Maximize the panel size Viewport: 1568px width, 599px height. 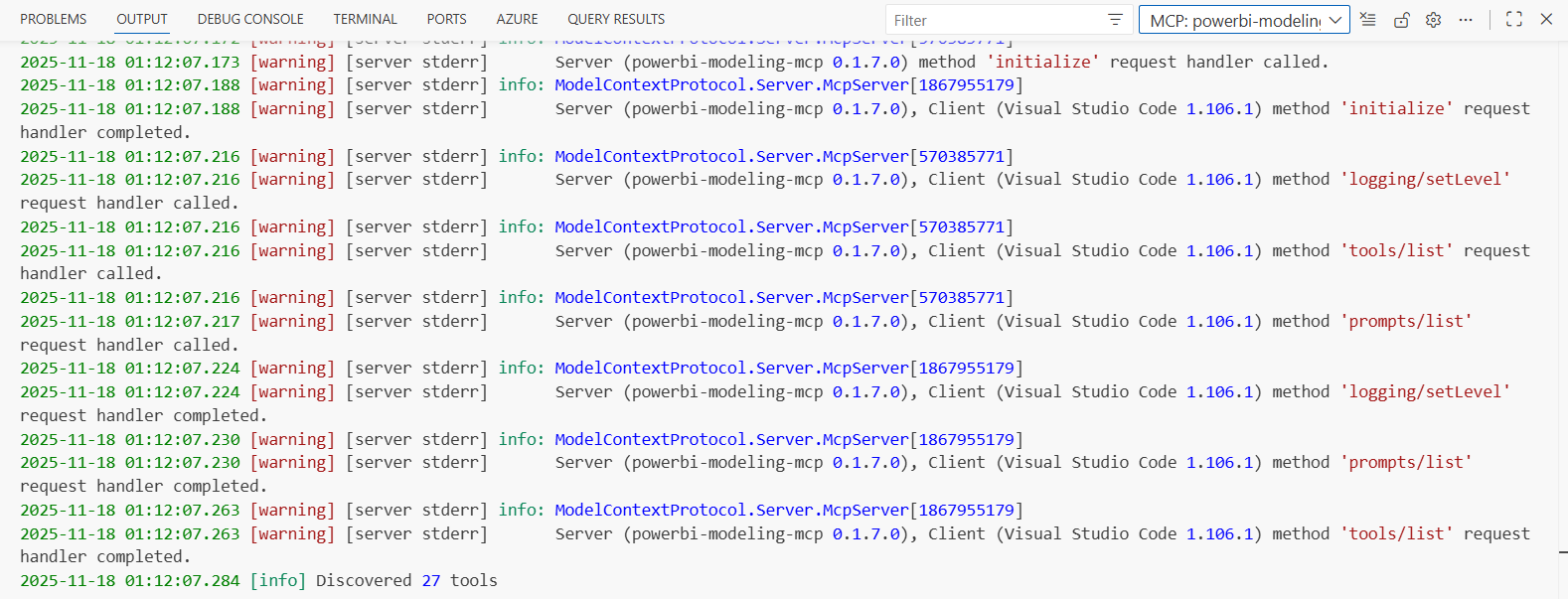1514,19
